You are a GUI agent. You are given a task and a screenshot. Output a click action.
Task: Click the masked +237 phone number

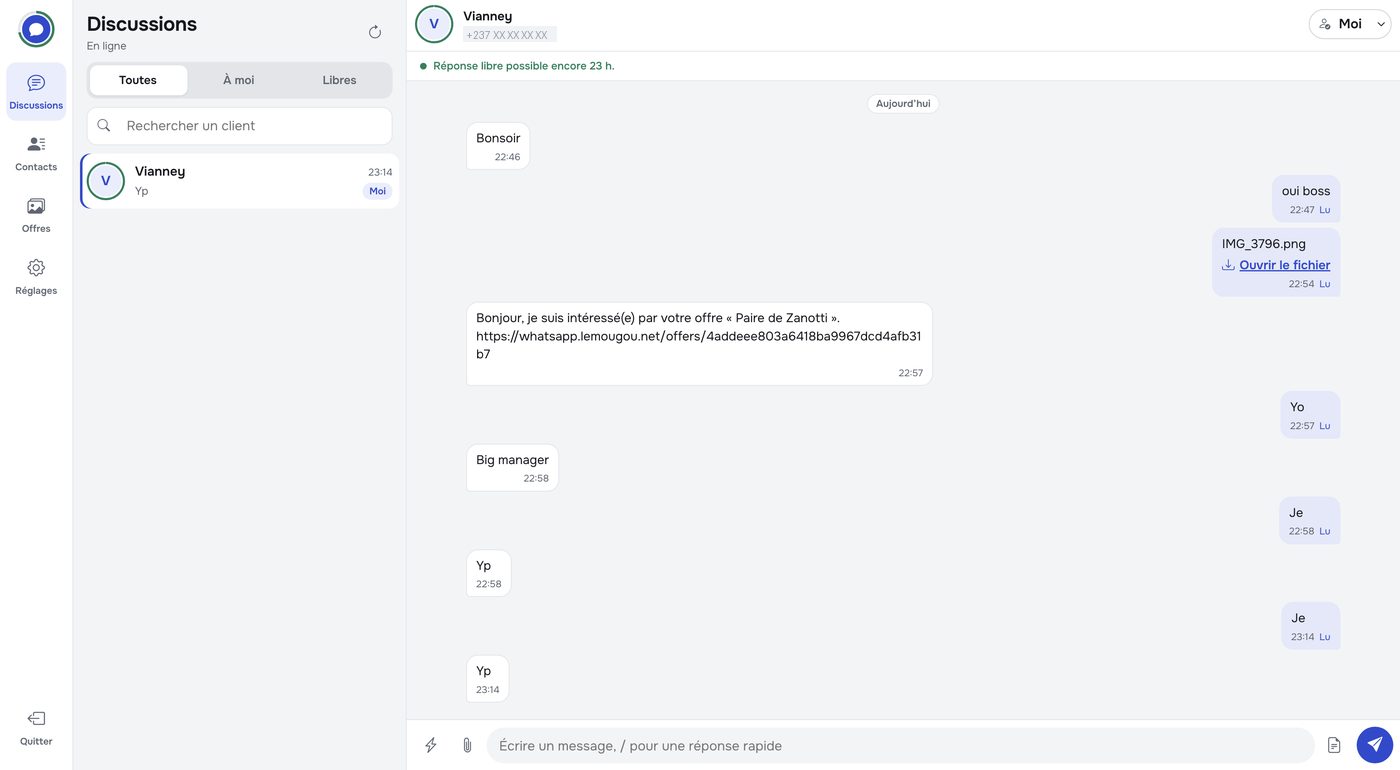(510, 35)
